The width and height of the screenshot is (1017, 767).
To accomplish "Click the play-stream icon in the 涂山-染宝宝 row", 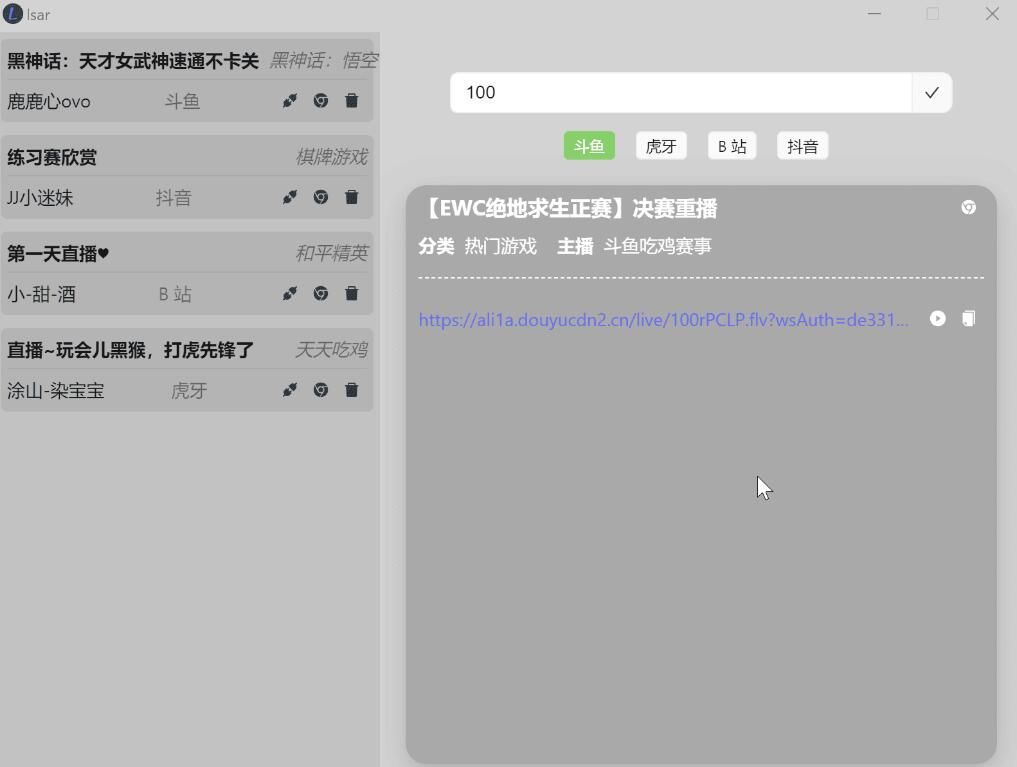I will tap(289, 390).
